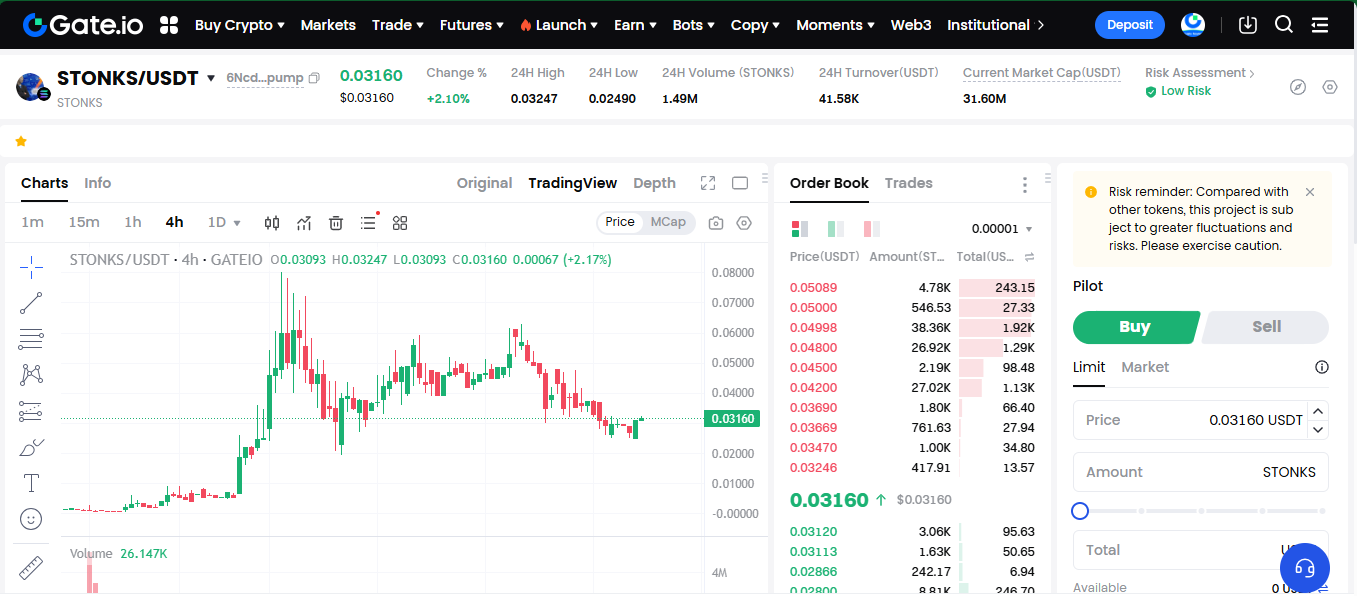Switch order side to Sell
The image size is (1357, 596).
coord(1266,327)
